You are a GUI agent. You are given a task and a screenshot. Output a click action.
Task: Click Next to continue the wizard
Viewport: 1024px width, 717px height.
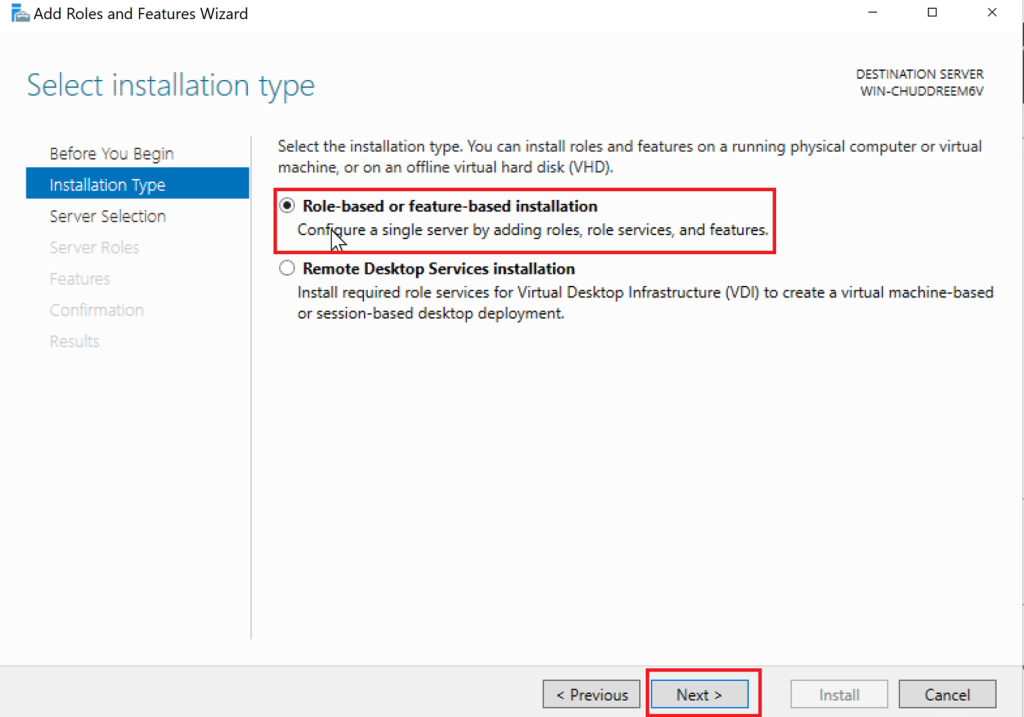698,694
